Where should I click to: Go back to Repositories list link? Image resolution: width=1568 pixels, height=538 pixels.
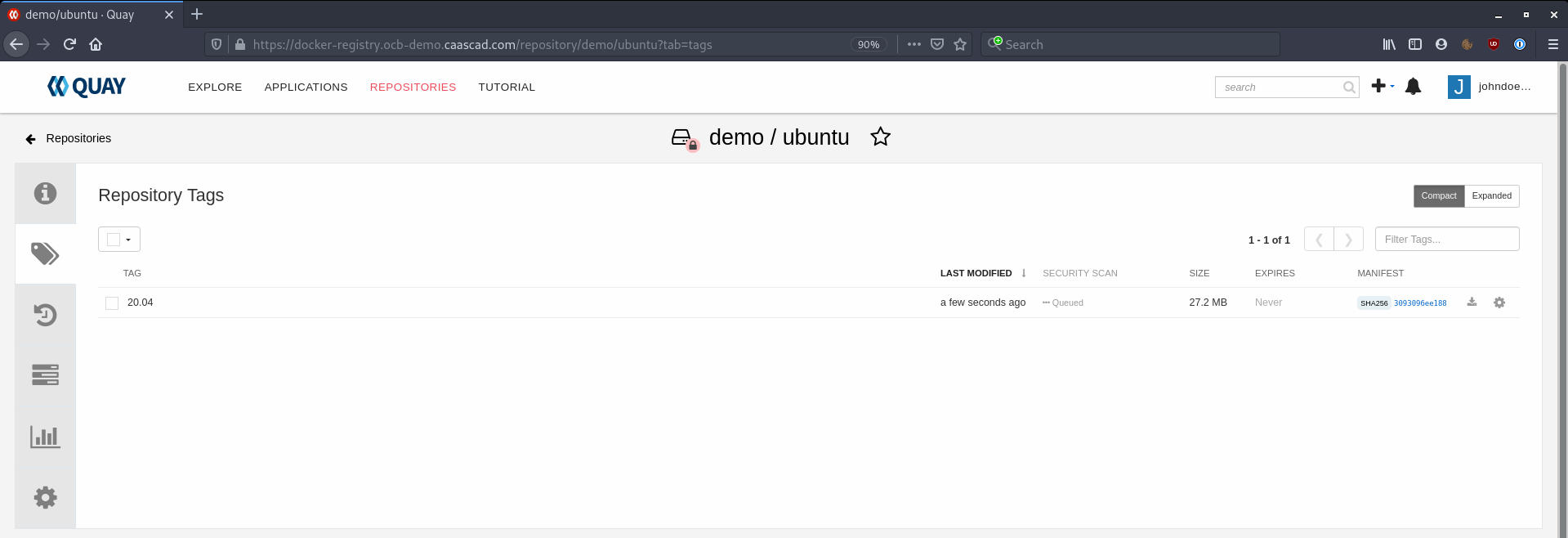pos(69,139)
